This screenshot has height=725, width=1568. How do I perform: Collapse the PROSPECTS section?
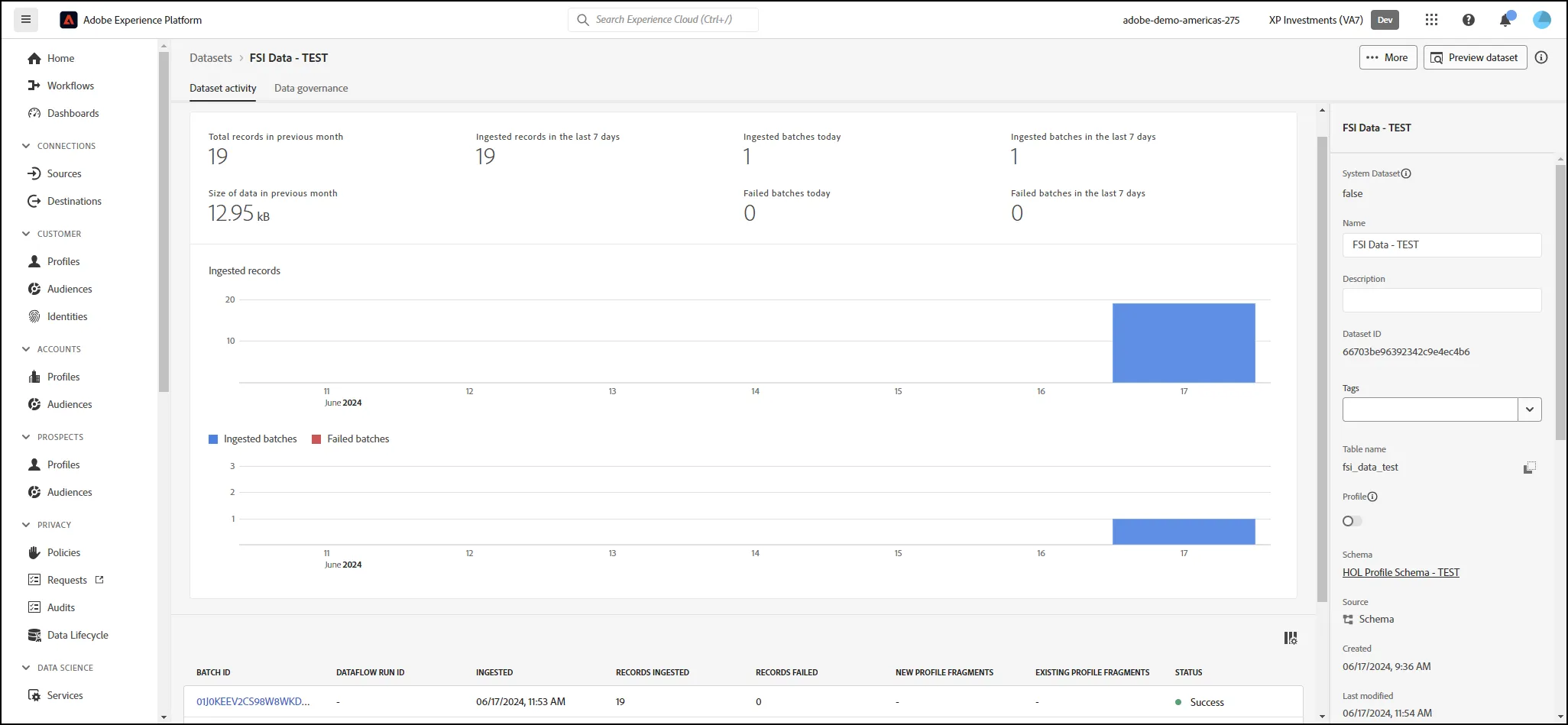pos(26,437)
